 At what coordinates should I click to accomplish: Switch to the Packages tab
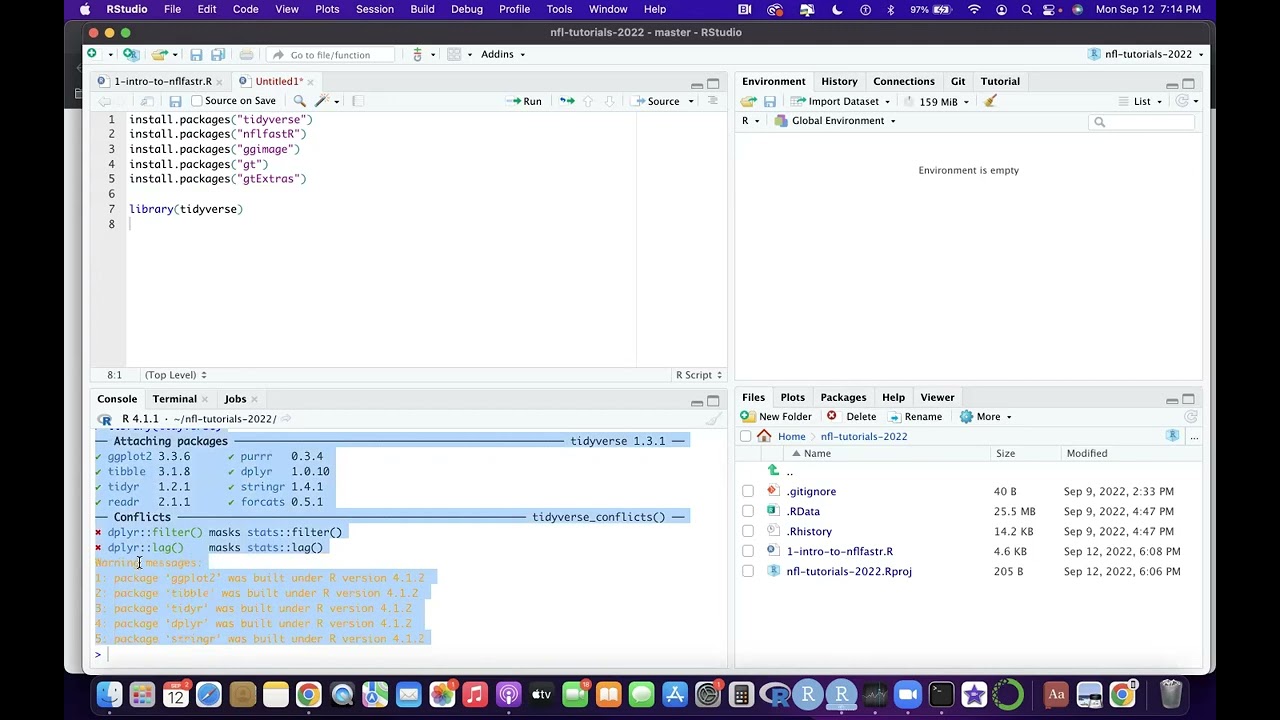843,397
